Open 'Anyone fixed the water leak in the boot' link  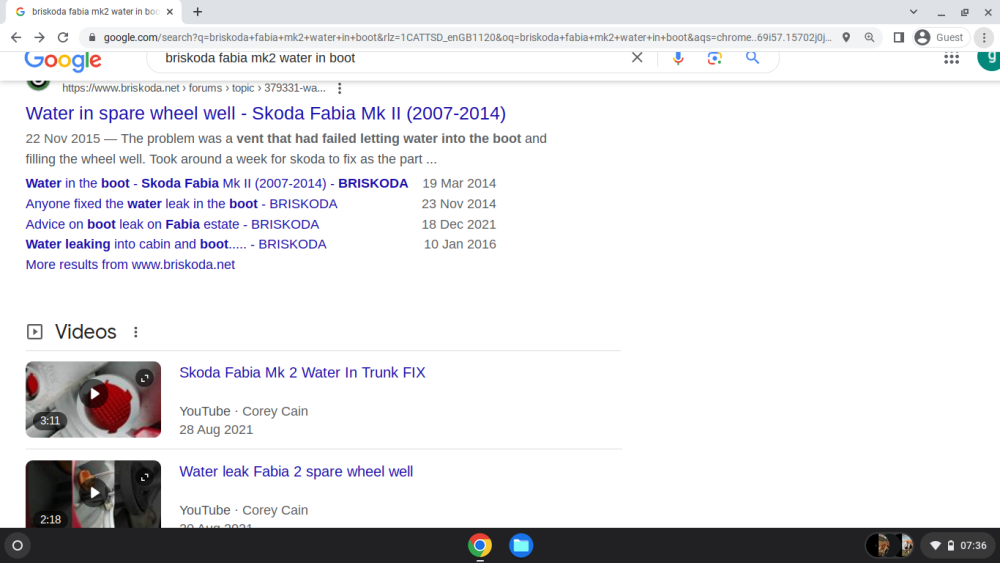(x=181, y=203)
